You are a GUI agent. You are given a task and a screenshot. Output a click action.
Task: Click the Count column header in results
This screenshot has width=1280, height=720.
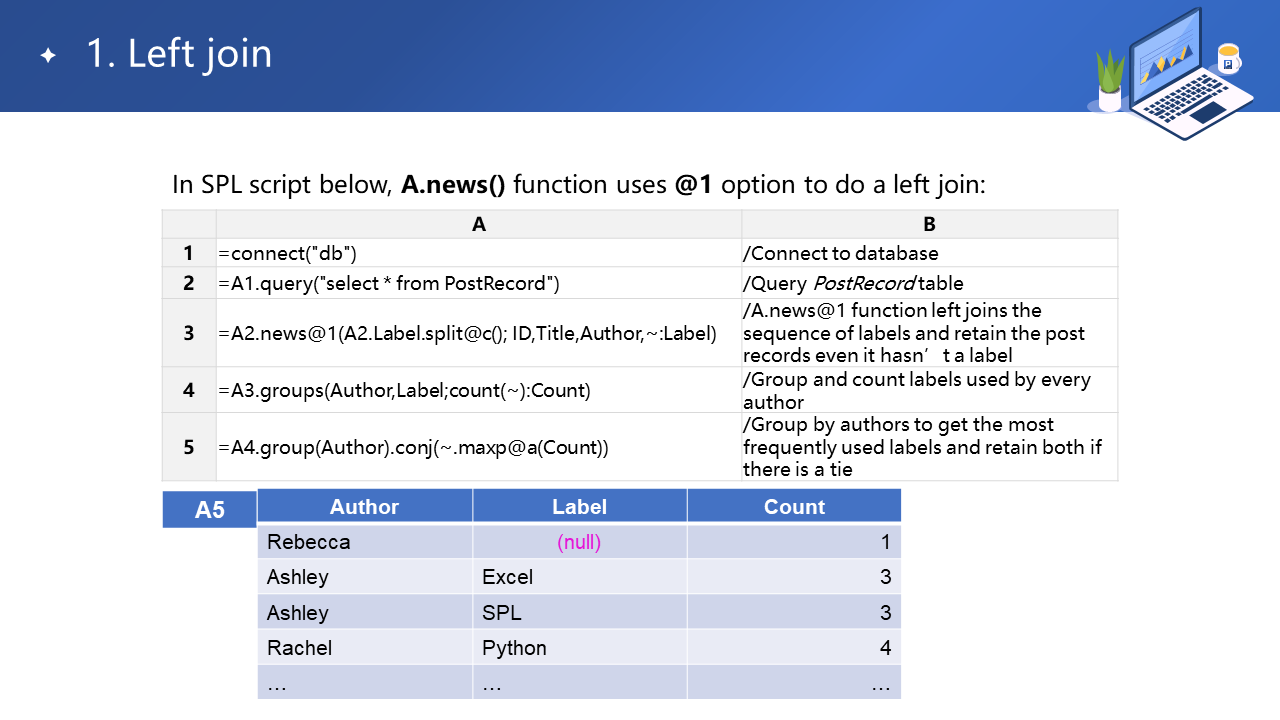coord(794,506)
